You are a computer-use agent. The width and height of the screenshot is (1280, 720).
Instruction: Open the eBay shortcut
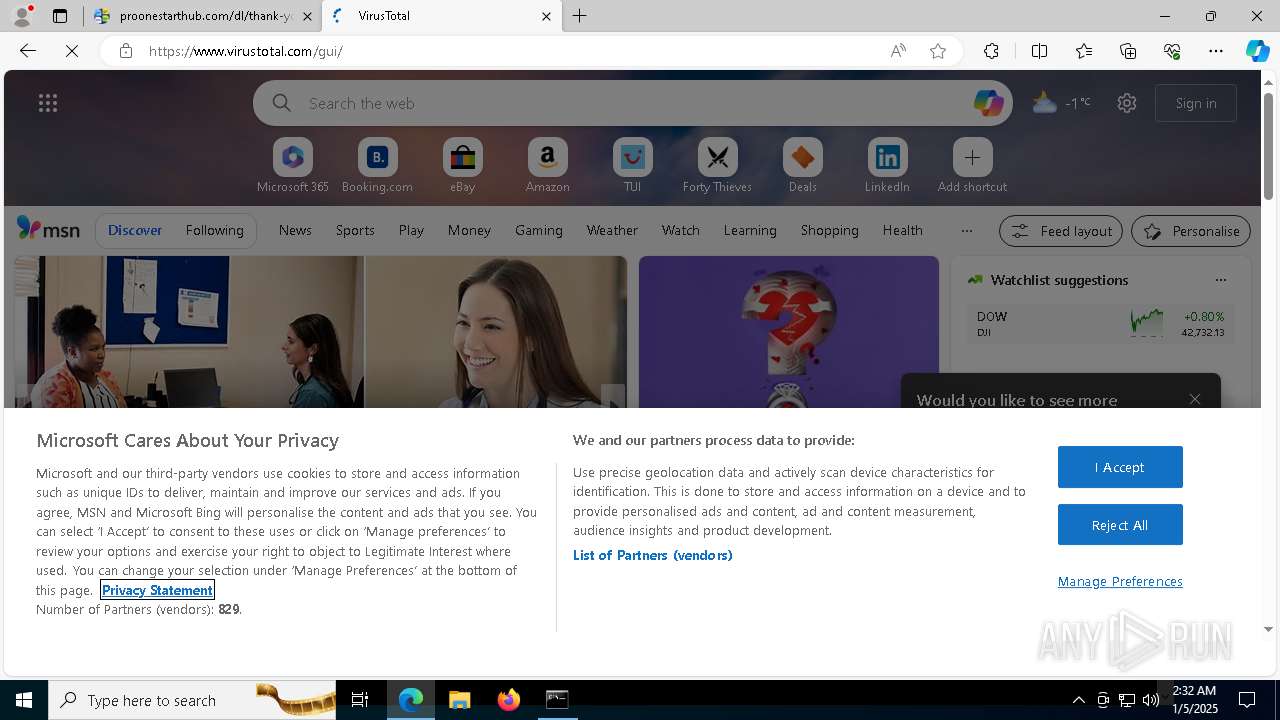coord(462,166)
